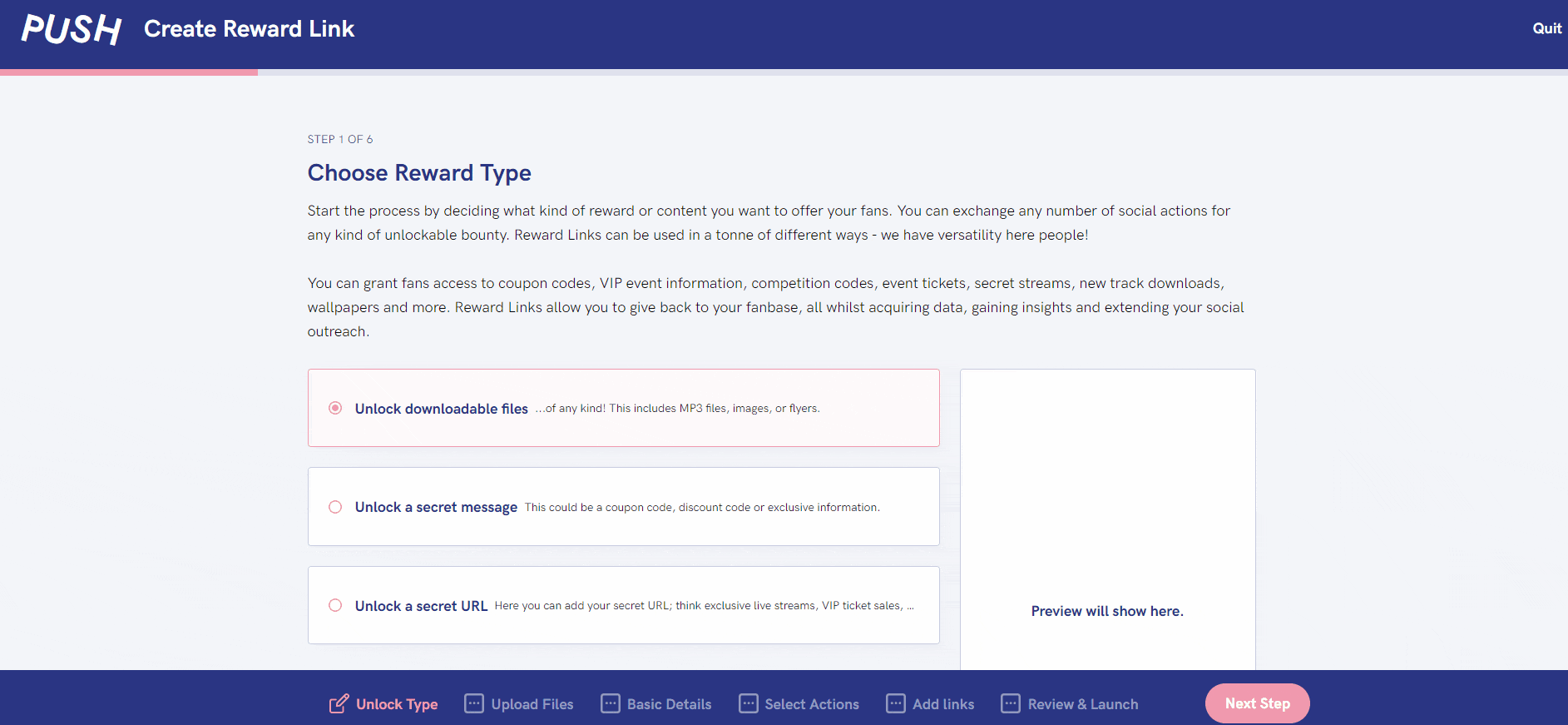
Task: Click the PUSH logo
Action: coord(72,29)
